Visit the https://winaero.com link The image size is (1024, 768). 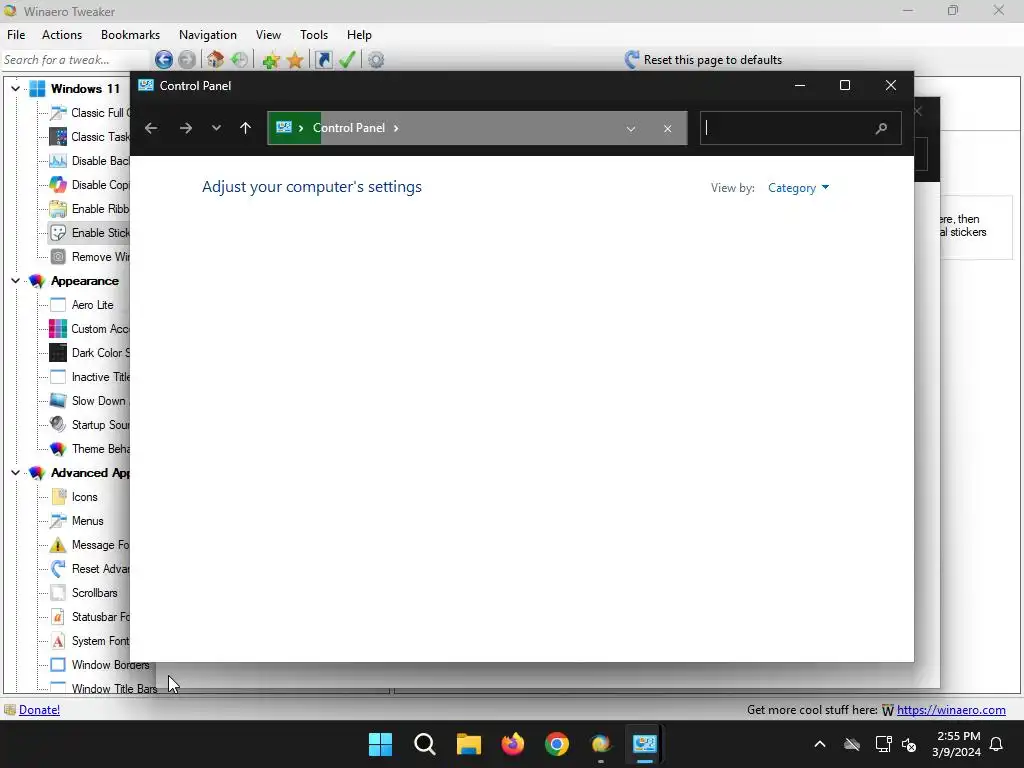951,710
